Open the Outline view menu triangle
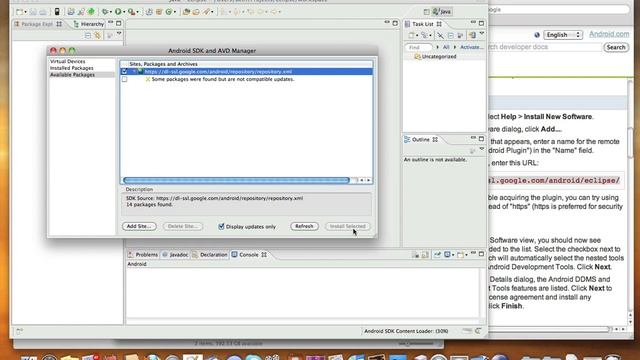The image size is (640, 360). (482, 149)
